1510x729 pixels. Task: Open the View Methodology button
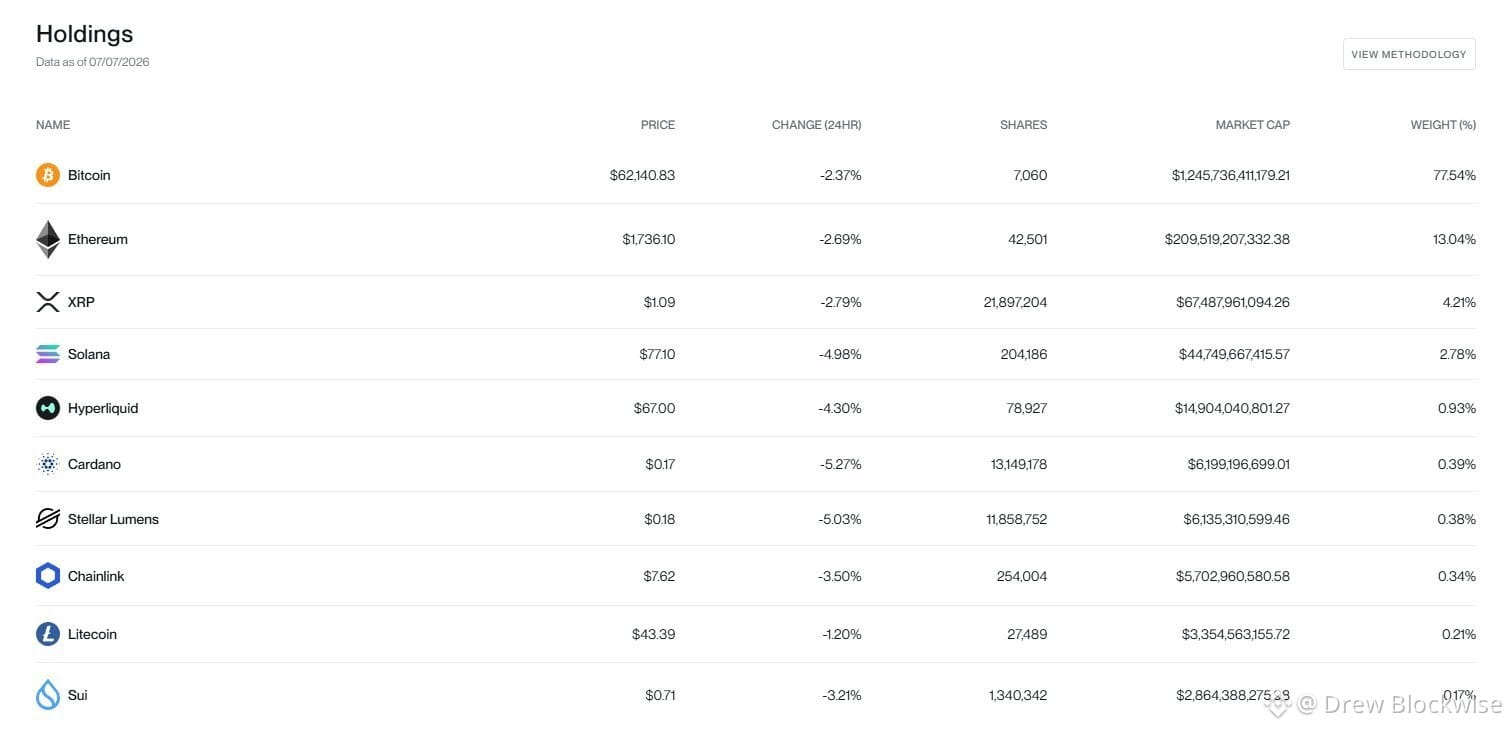pyautogui.click(x=1409, y=54)
